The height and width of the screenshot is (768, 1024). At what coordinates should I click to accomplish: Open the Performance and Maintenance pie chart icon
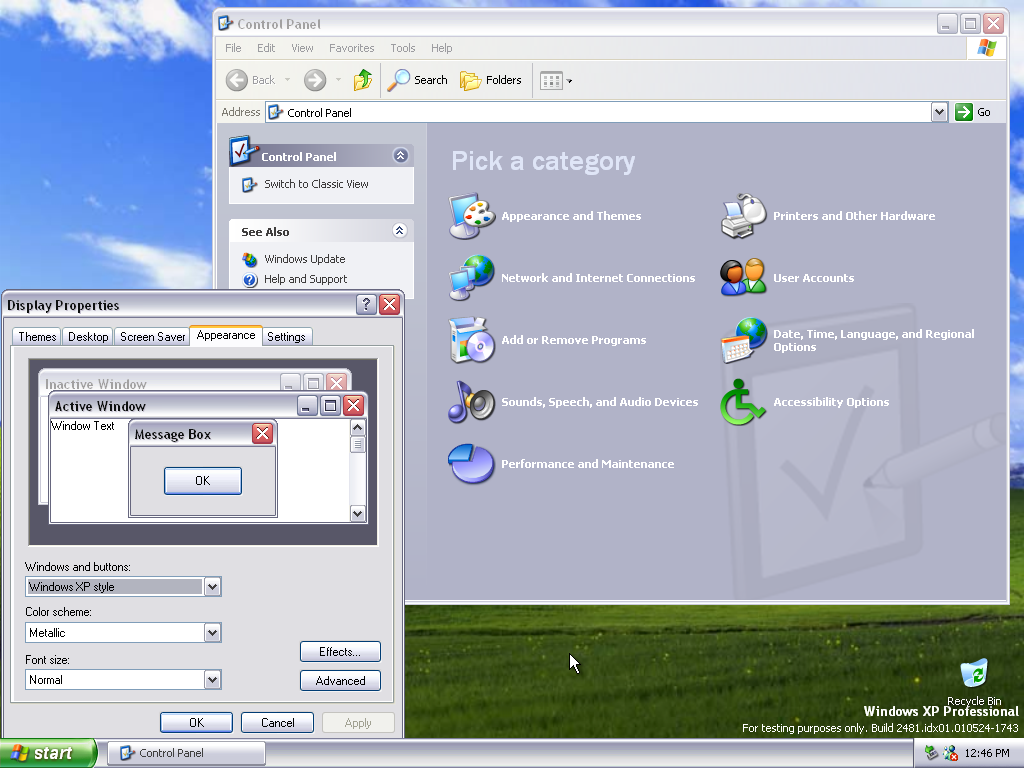[471, 464]
